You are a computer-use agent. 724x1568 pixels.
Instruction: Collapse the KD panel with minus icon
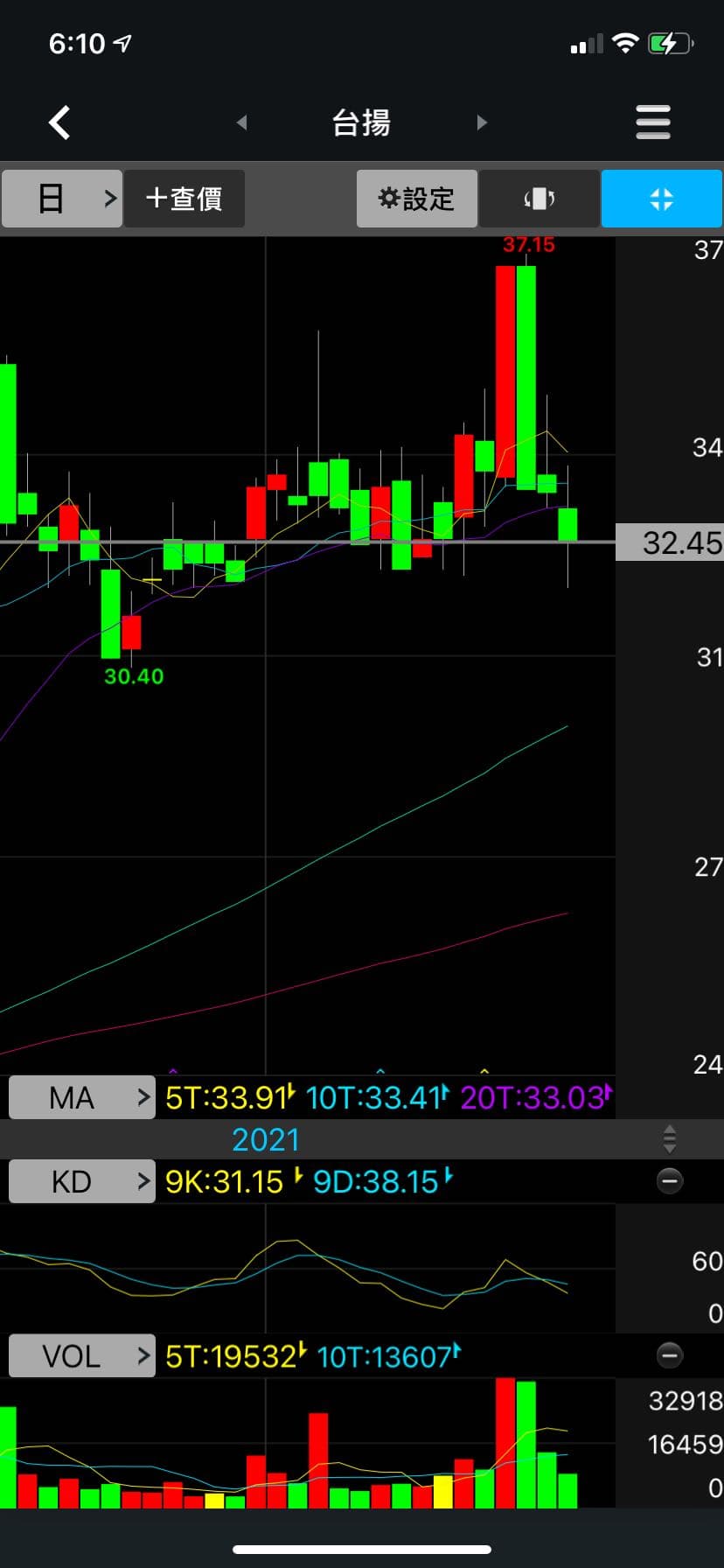(670, 1181)
